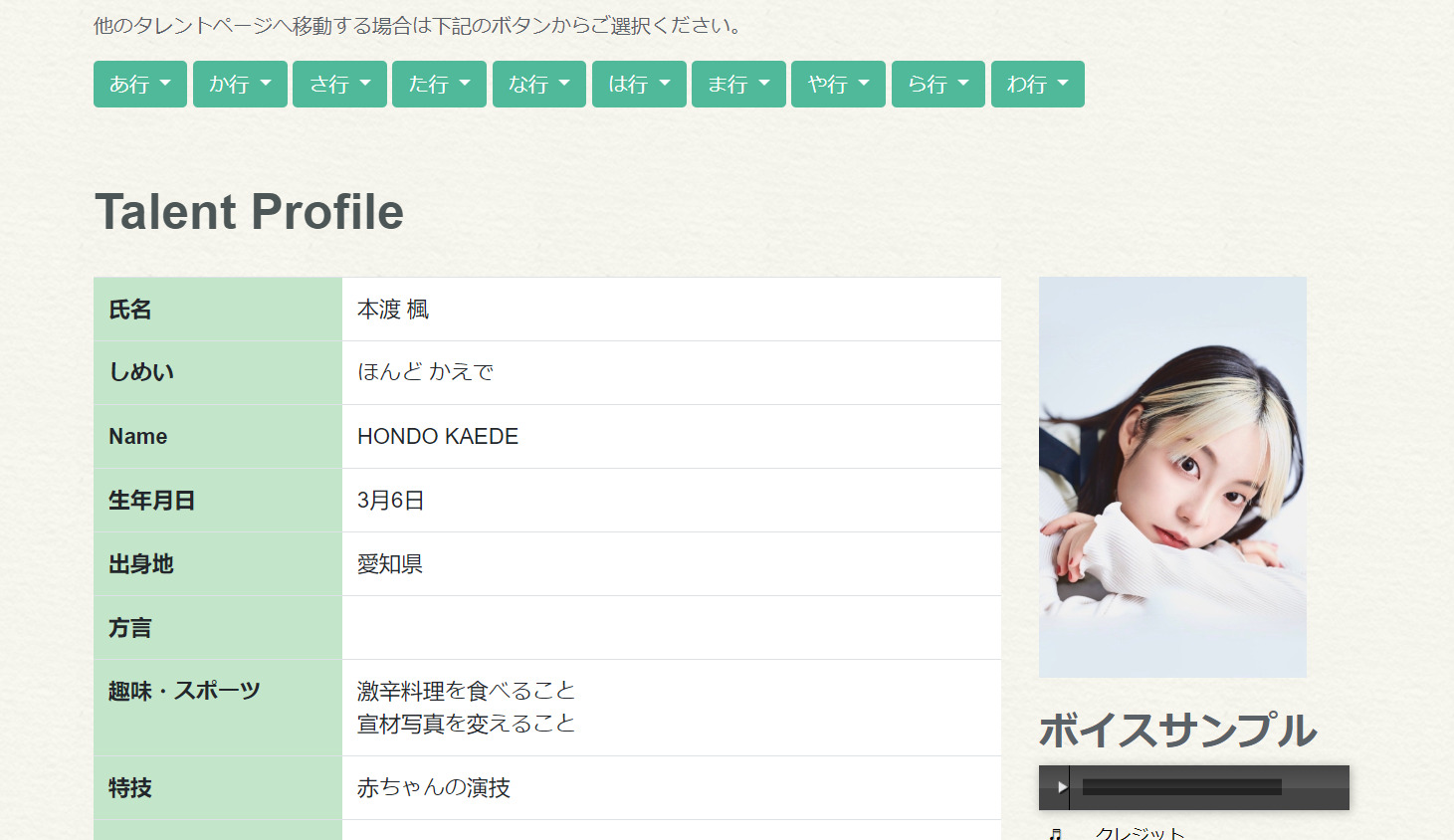Click the birthday value 3月6日
This screenshot has height=840, width=1454.
[391, 500]
